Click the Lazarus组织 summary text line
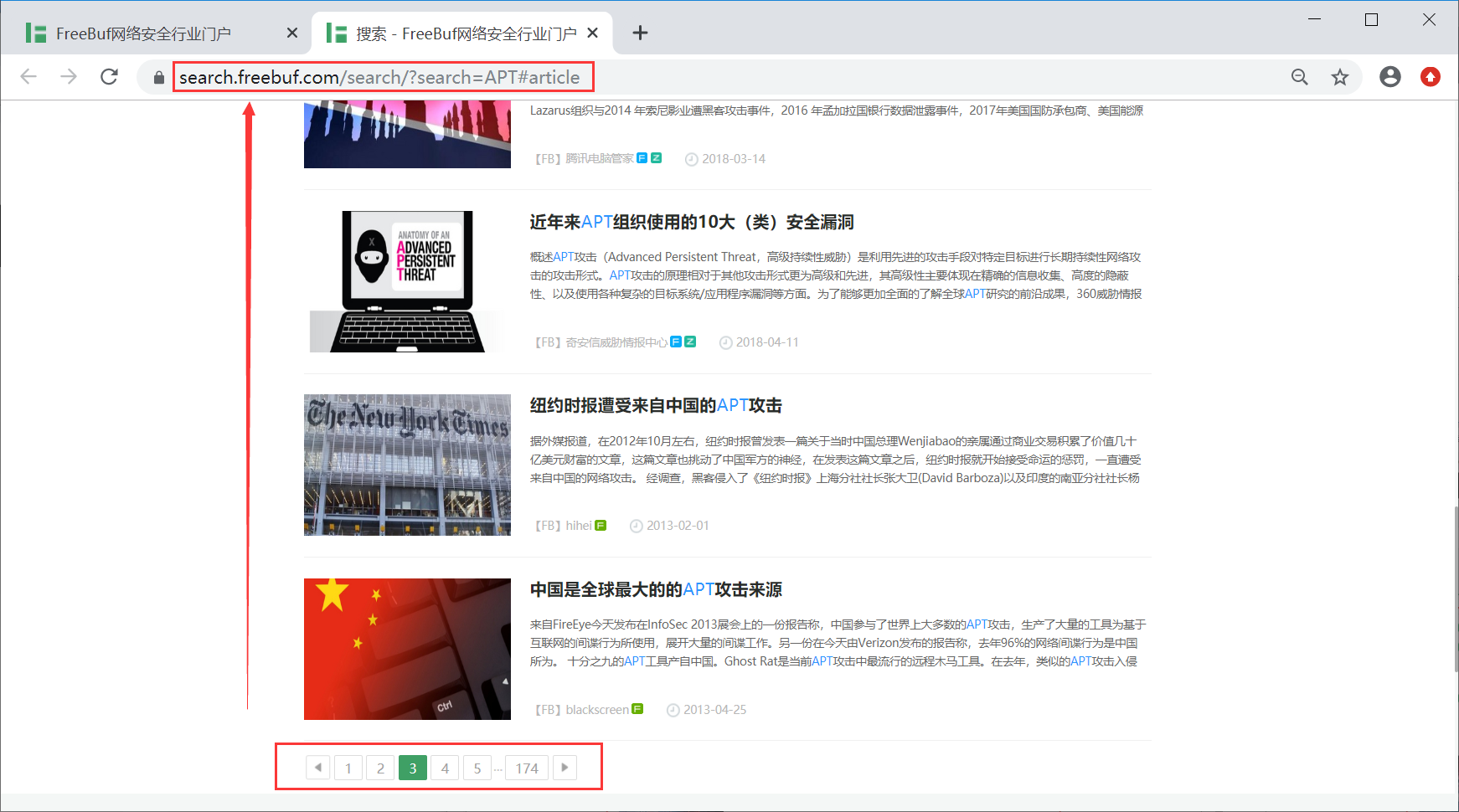1459x812 pixels. [x=837, y=110]
